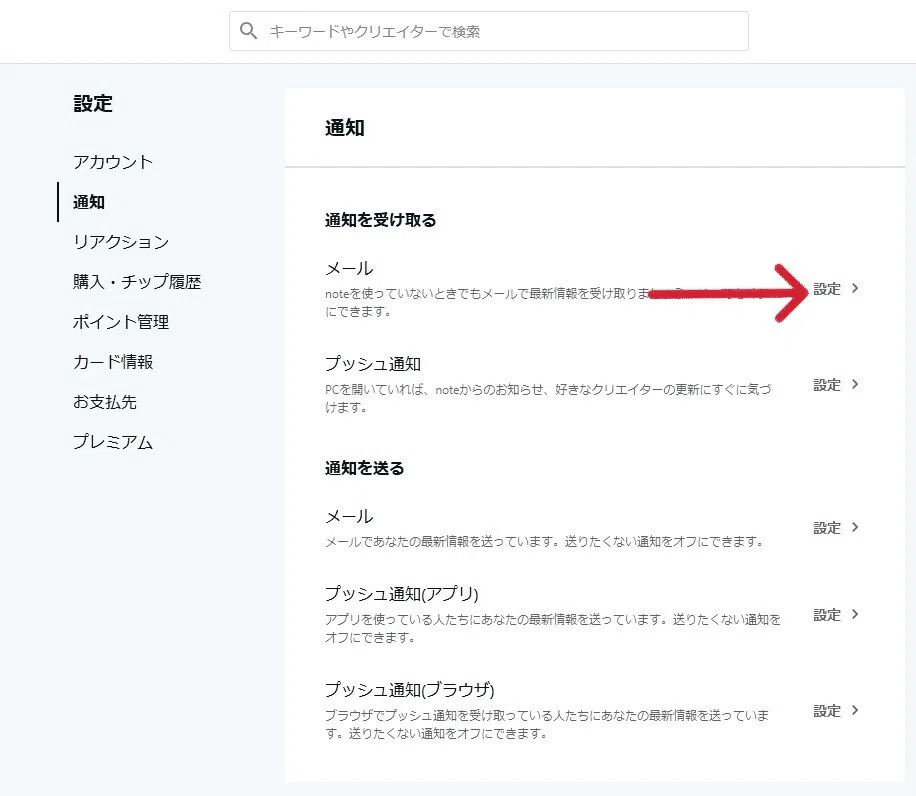Open ポイント管理 in sidebar
916x796 pixels.
121,322
